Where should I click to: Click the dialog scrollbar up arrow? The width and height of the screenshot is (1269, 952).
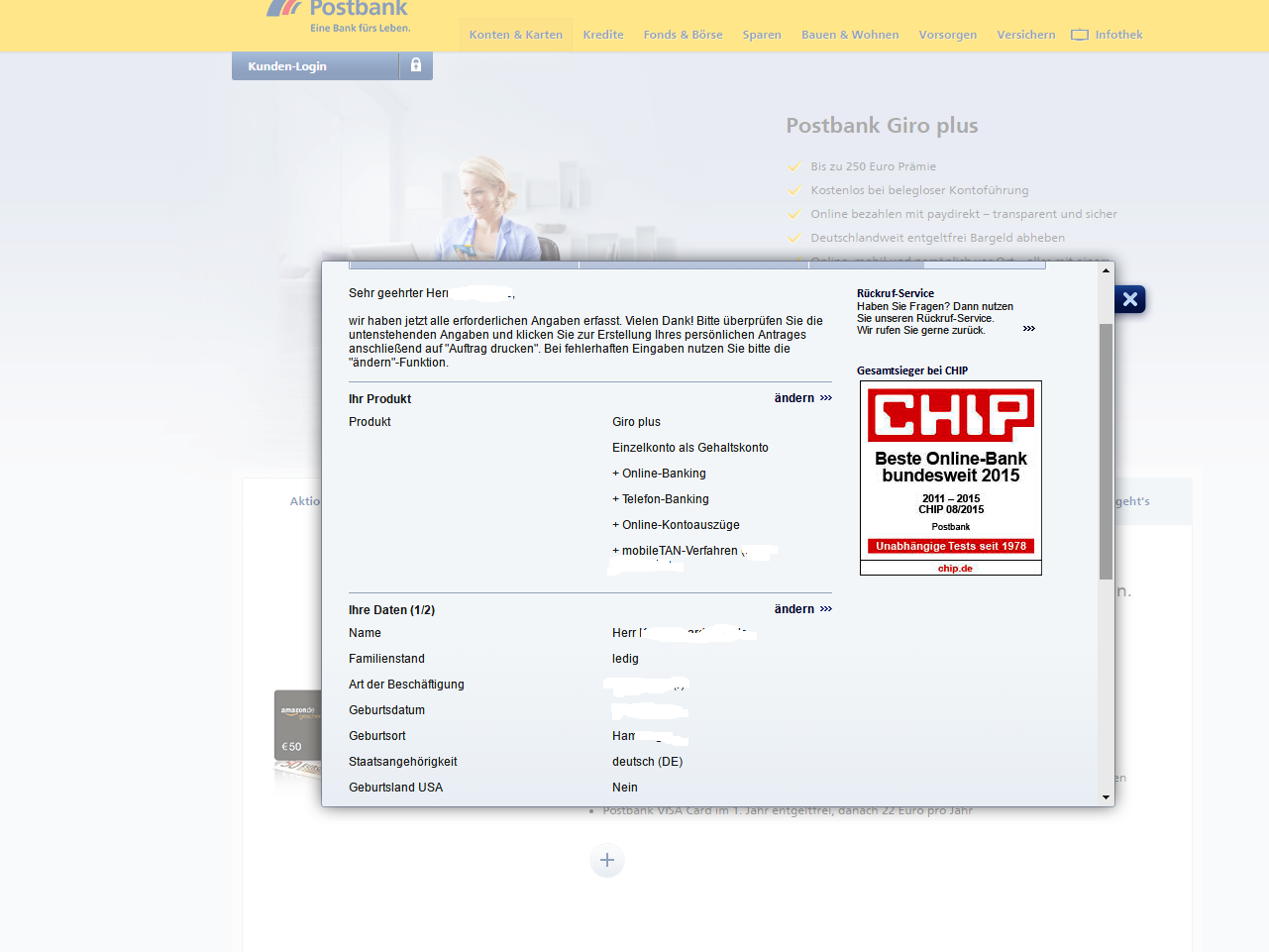coord(1106,270)
